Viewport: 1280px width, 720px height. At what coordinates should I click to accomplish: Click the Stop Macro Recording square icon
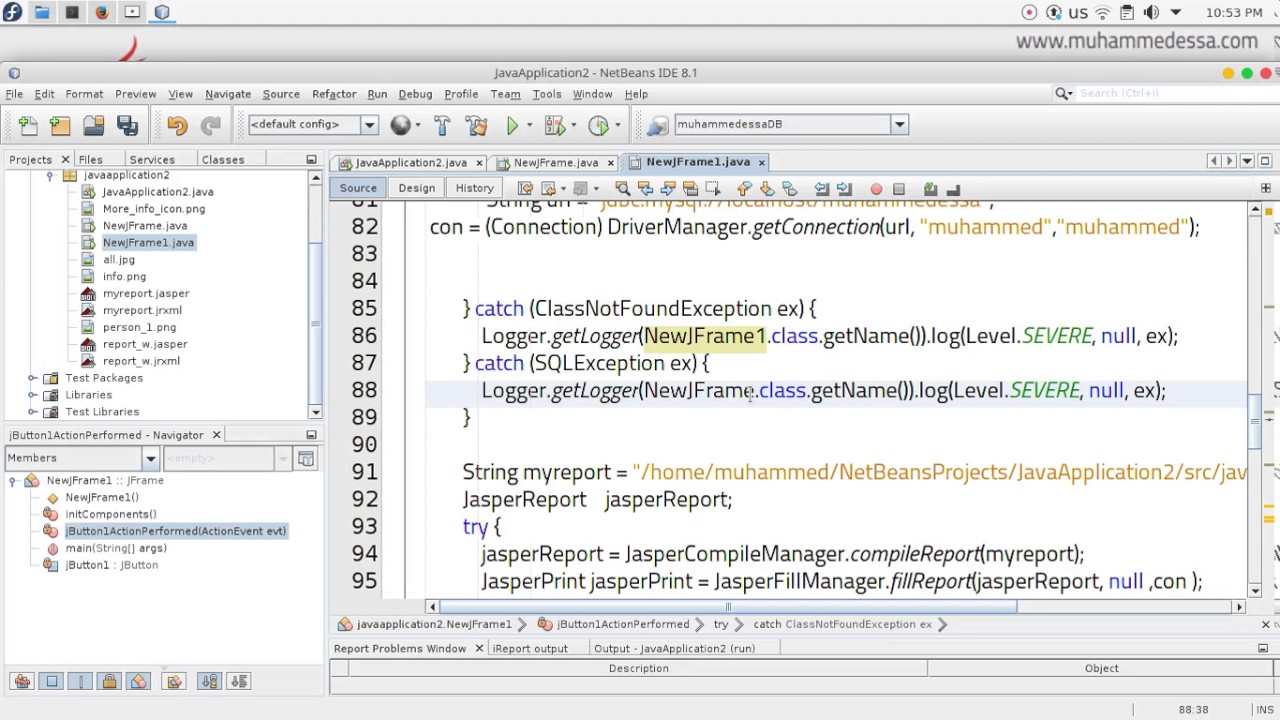click(x=898, y=188)
